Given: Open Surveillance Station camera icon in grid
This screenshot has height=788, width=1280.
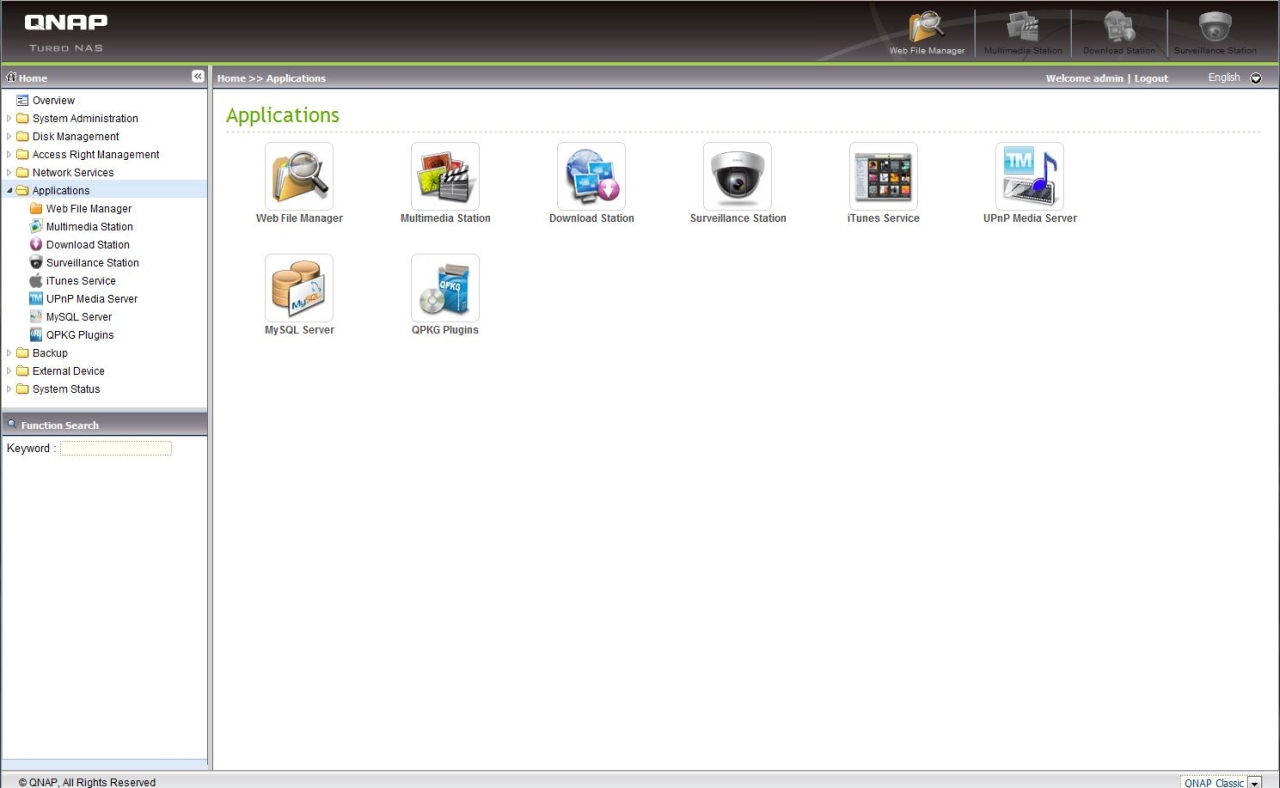Looking at the screenshot, I should (x=737, y=176).
